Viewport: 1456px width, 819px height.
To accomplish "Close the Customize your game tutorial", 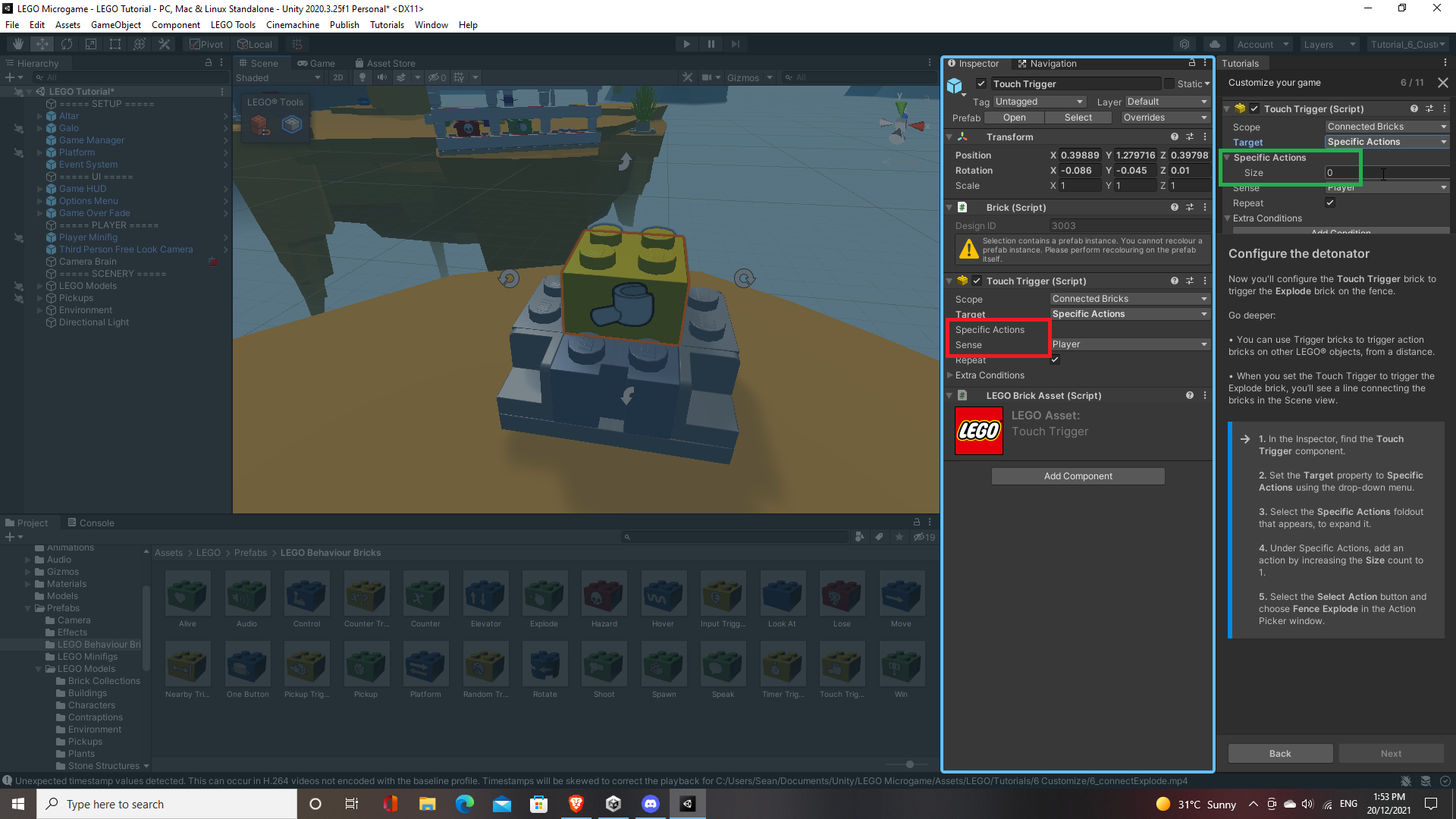I will 1442,83.
